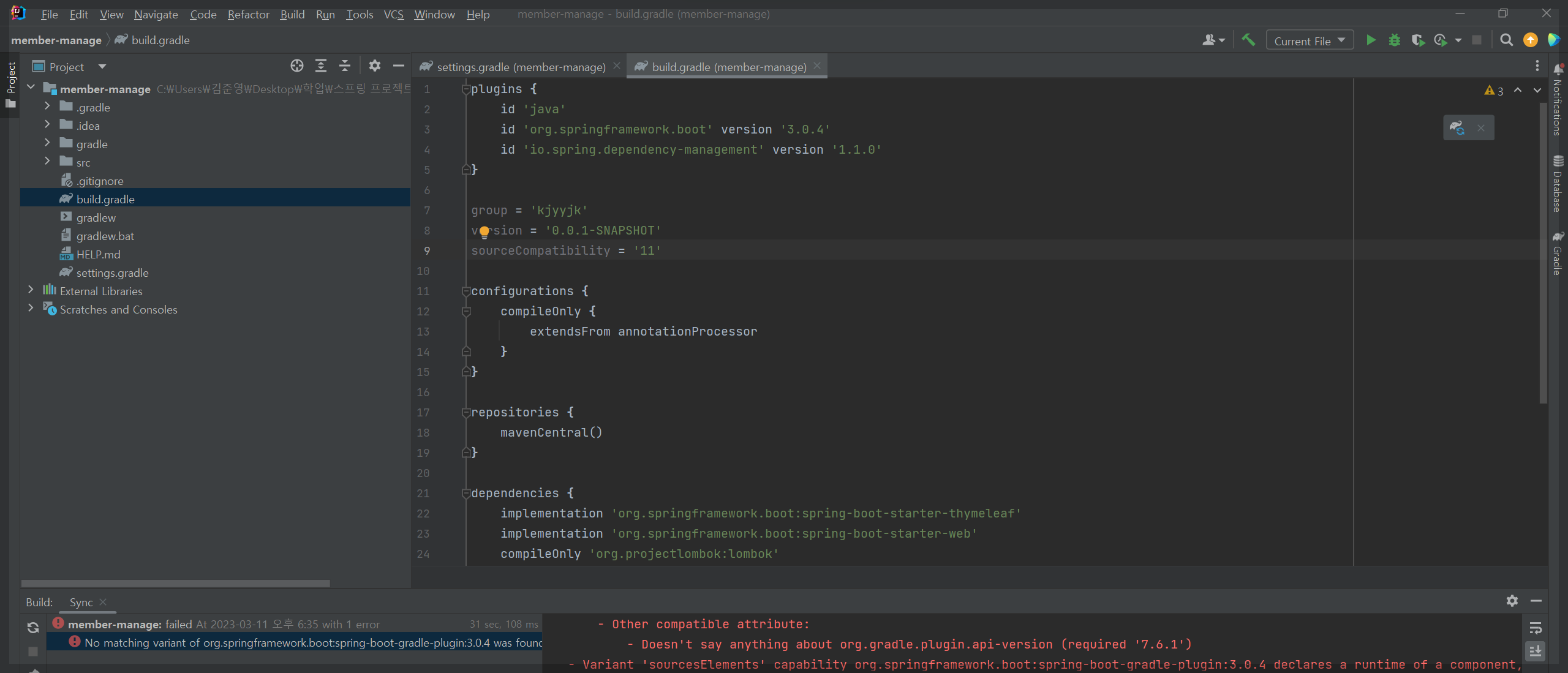Open the Current File run configuration dropdown
The height and width of the screenshot is (673, 1568).
[1309, 41]
